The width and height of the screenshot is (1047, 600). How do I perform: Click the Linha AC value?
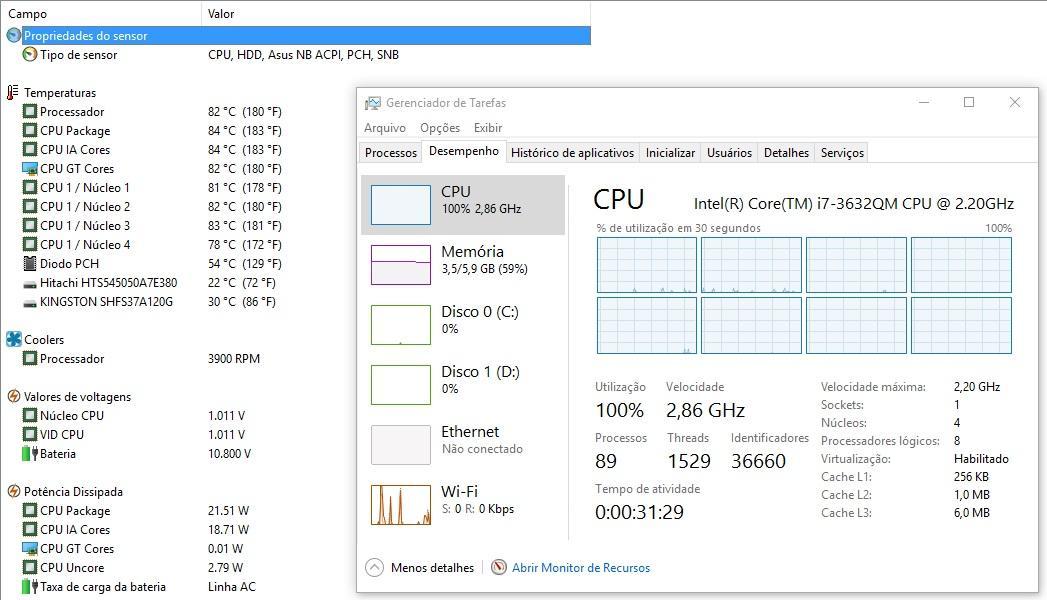(x=232, y=587)
